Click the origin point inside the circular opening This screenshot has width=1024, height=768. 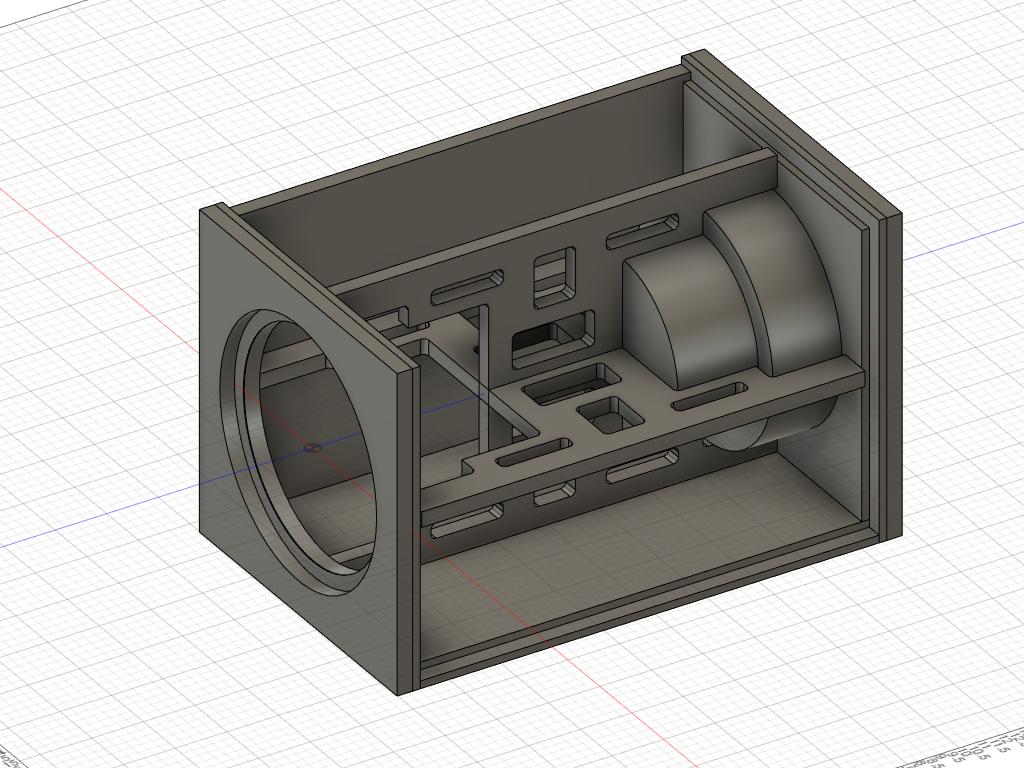[313, 449]
